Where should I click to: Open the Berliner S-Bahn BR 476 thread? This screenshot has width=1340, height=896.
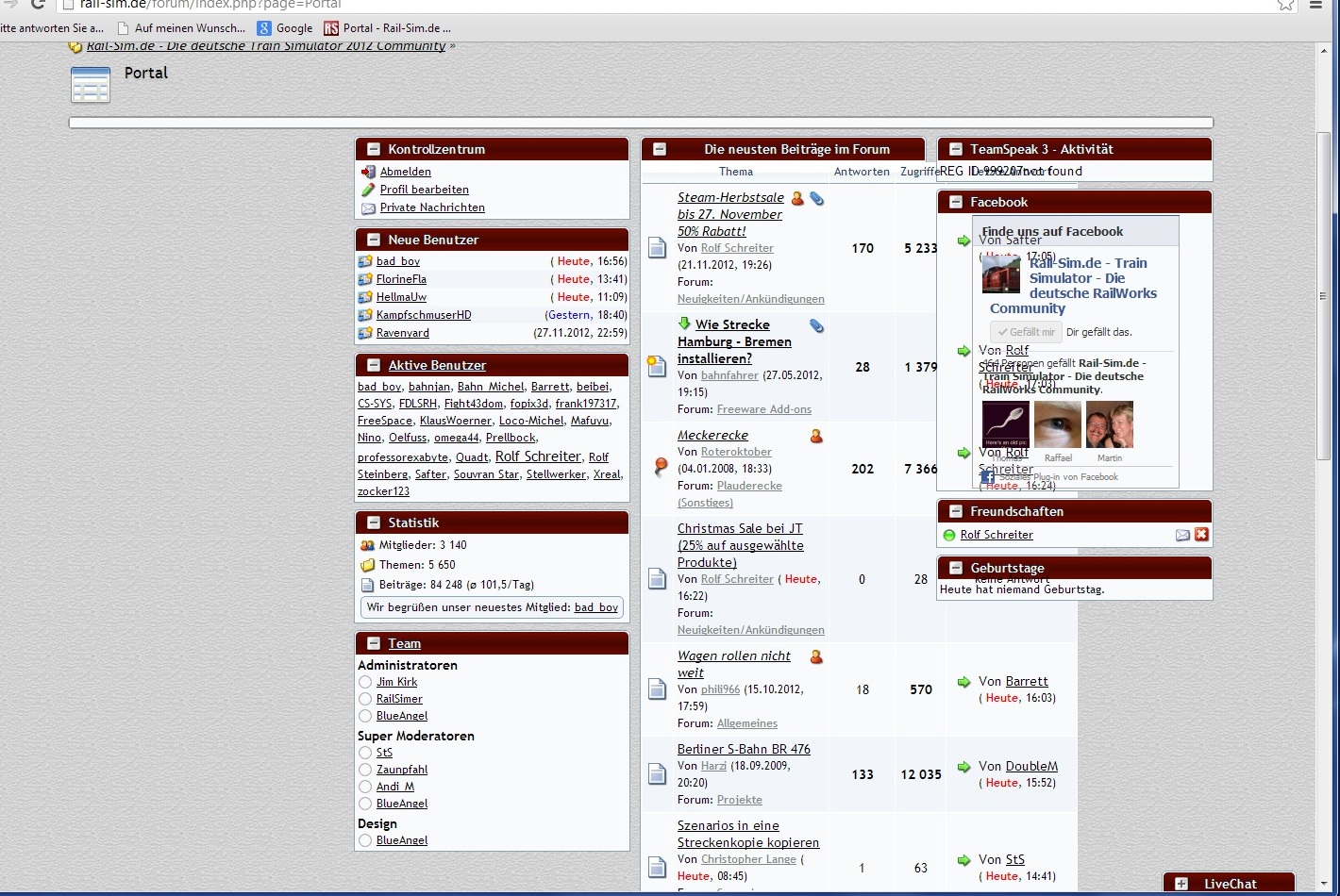(x=744, y=749)
